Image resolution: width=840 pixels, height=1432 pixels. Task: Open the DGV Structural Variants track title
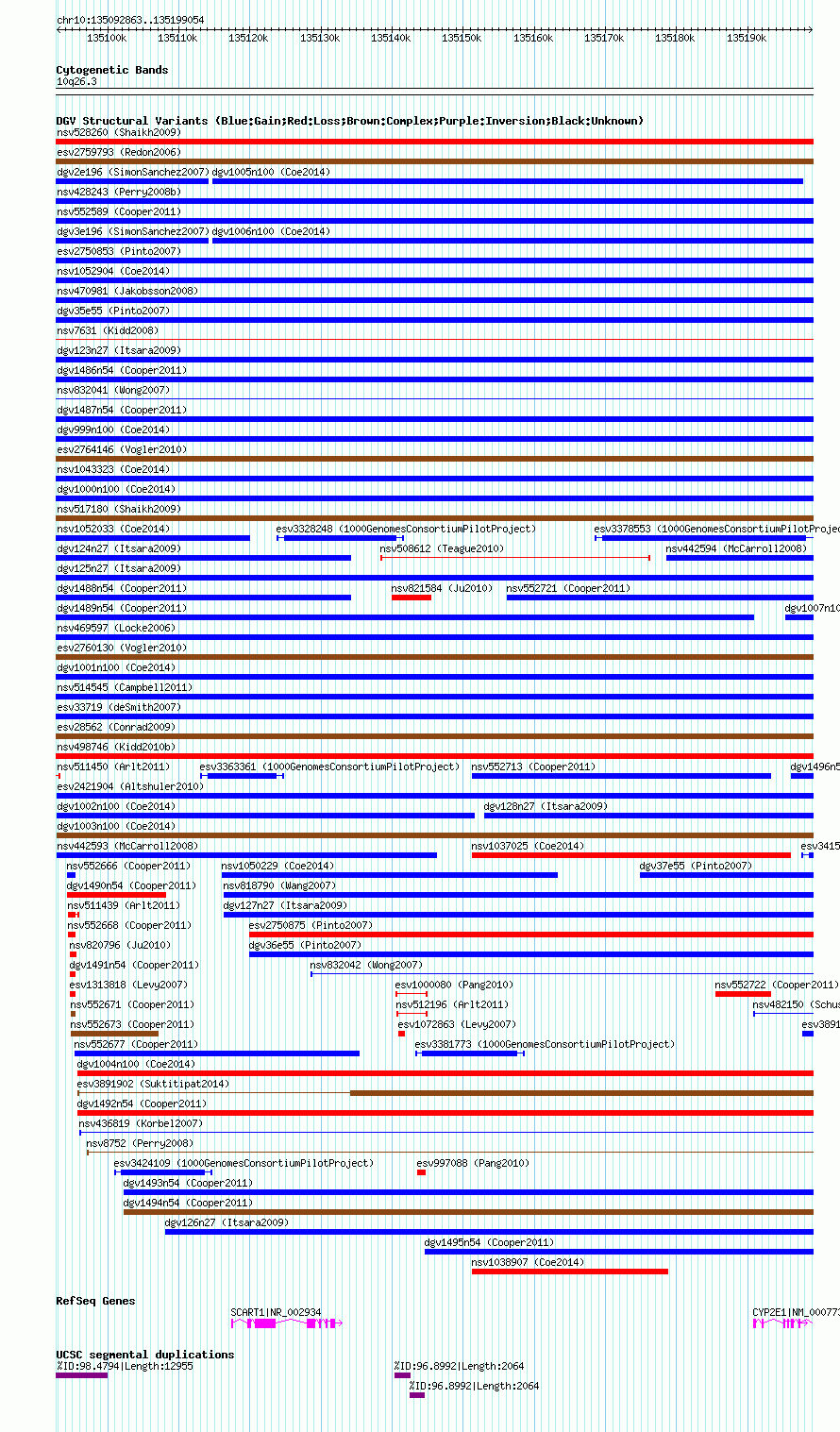click(349, 121)
